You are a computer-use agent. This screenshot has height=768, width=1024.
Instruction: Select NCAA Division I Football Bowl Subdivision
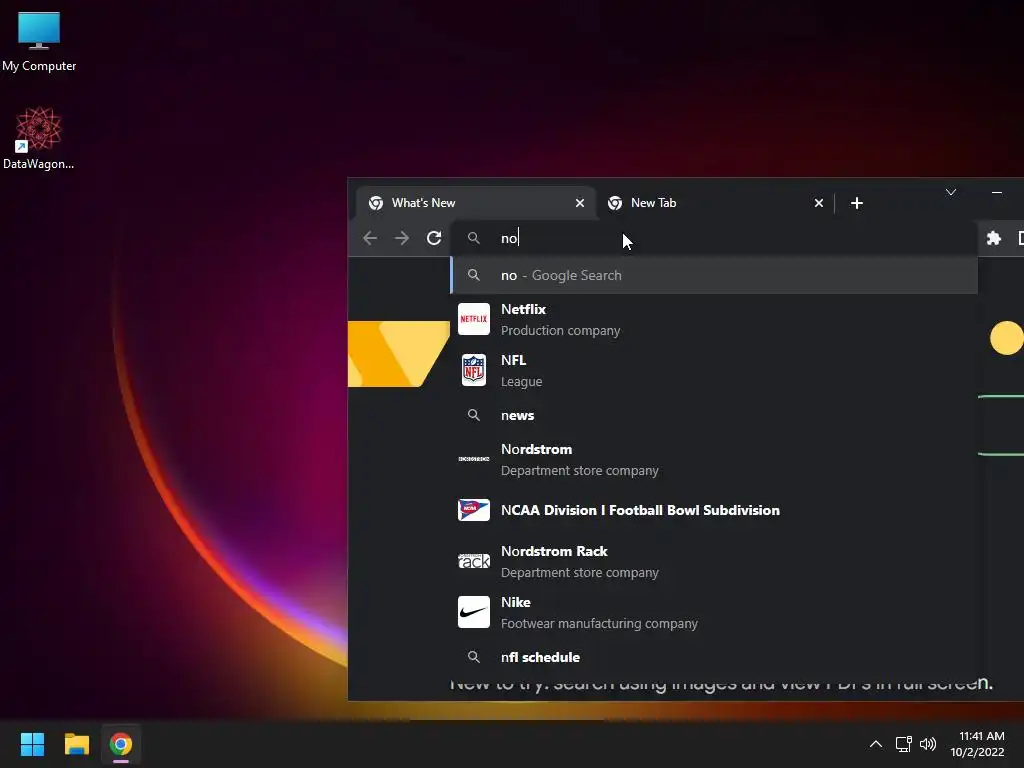(714, 510)
